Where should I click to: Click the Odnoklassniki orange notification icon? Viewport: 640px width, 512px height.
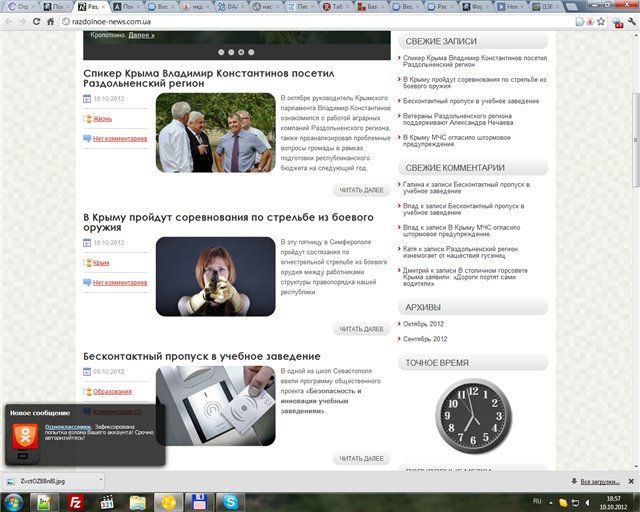coord(25,436)
